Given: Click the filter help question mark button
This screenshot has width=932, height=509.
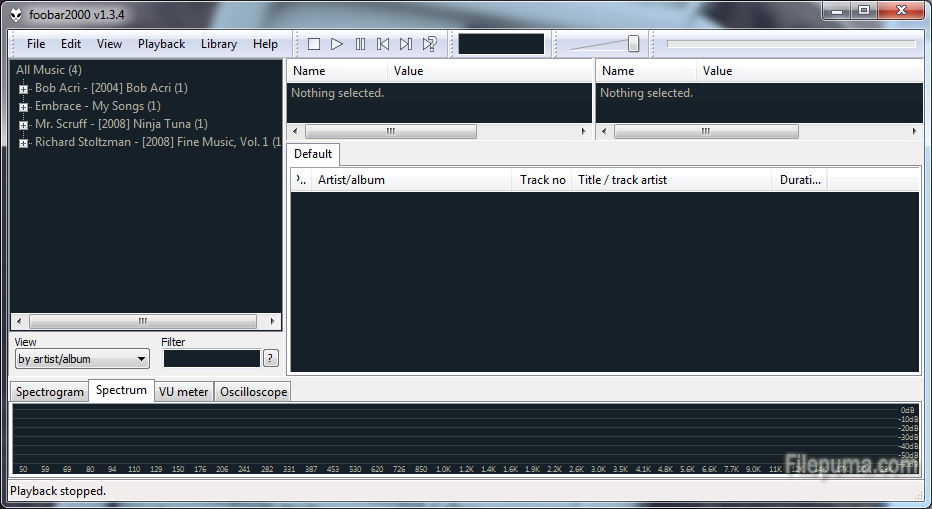Looking at the screenshot, I should tap(270, 358).
